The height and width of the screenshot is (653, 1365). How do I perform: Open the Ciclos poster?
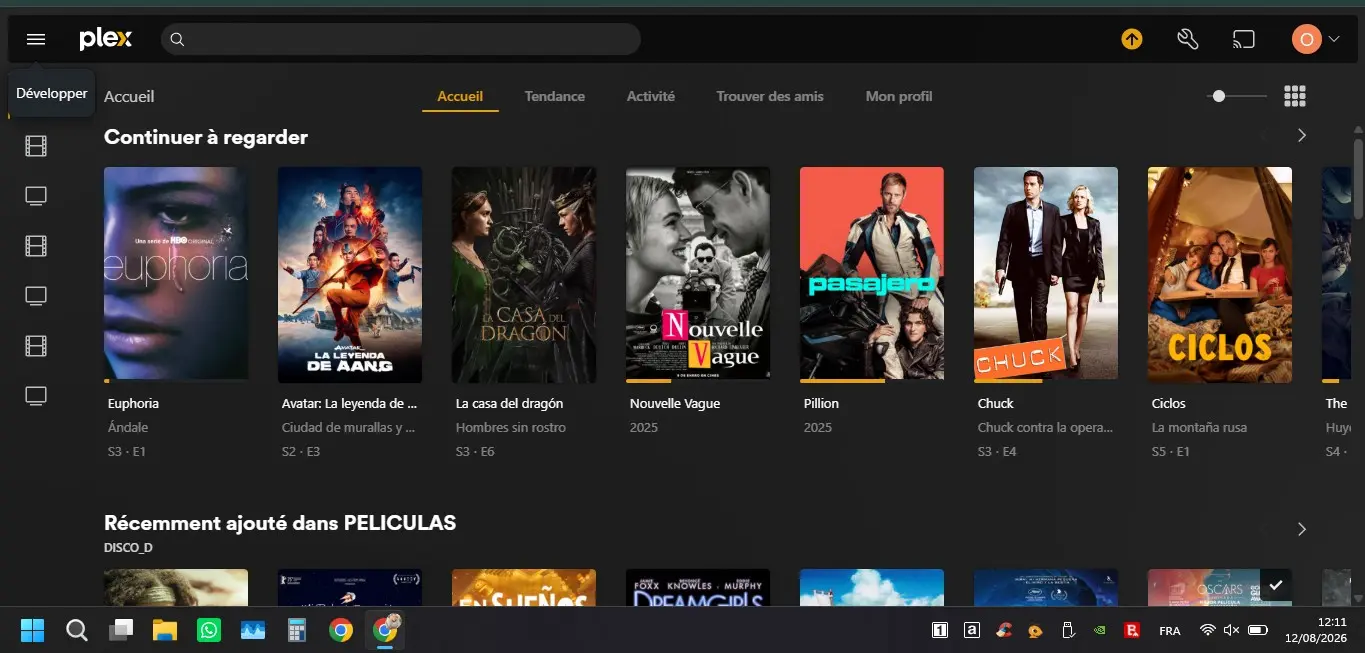click(x=1220, y=273)
